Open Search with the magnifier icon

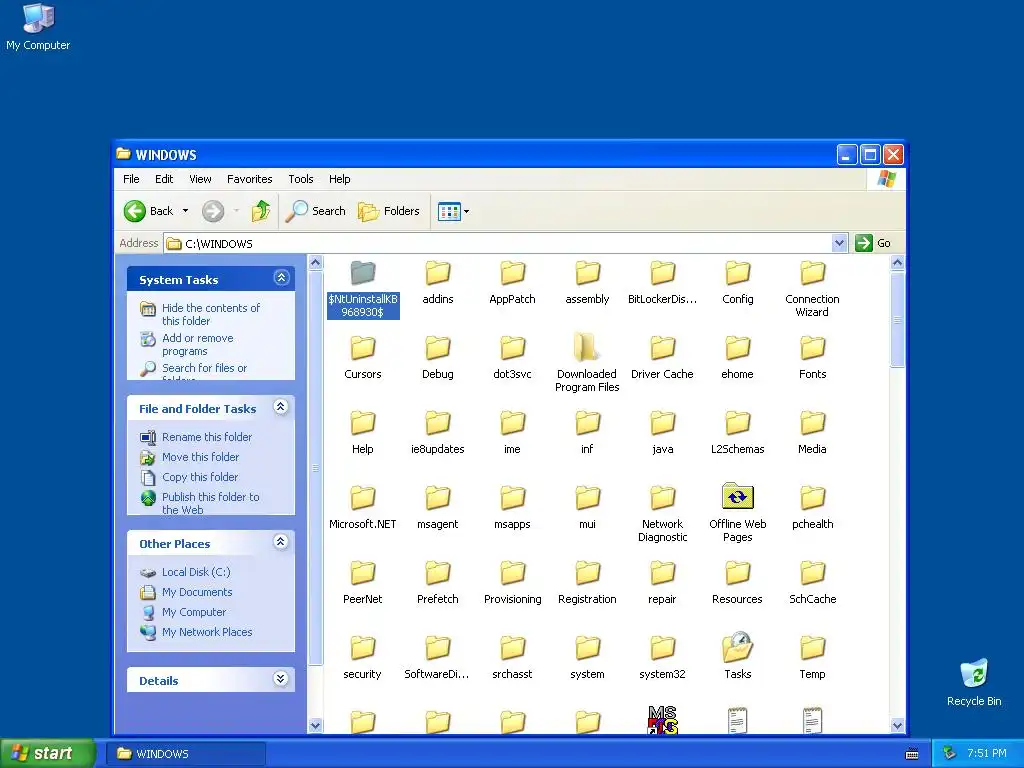coord(315,211)
